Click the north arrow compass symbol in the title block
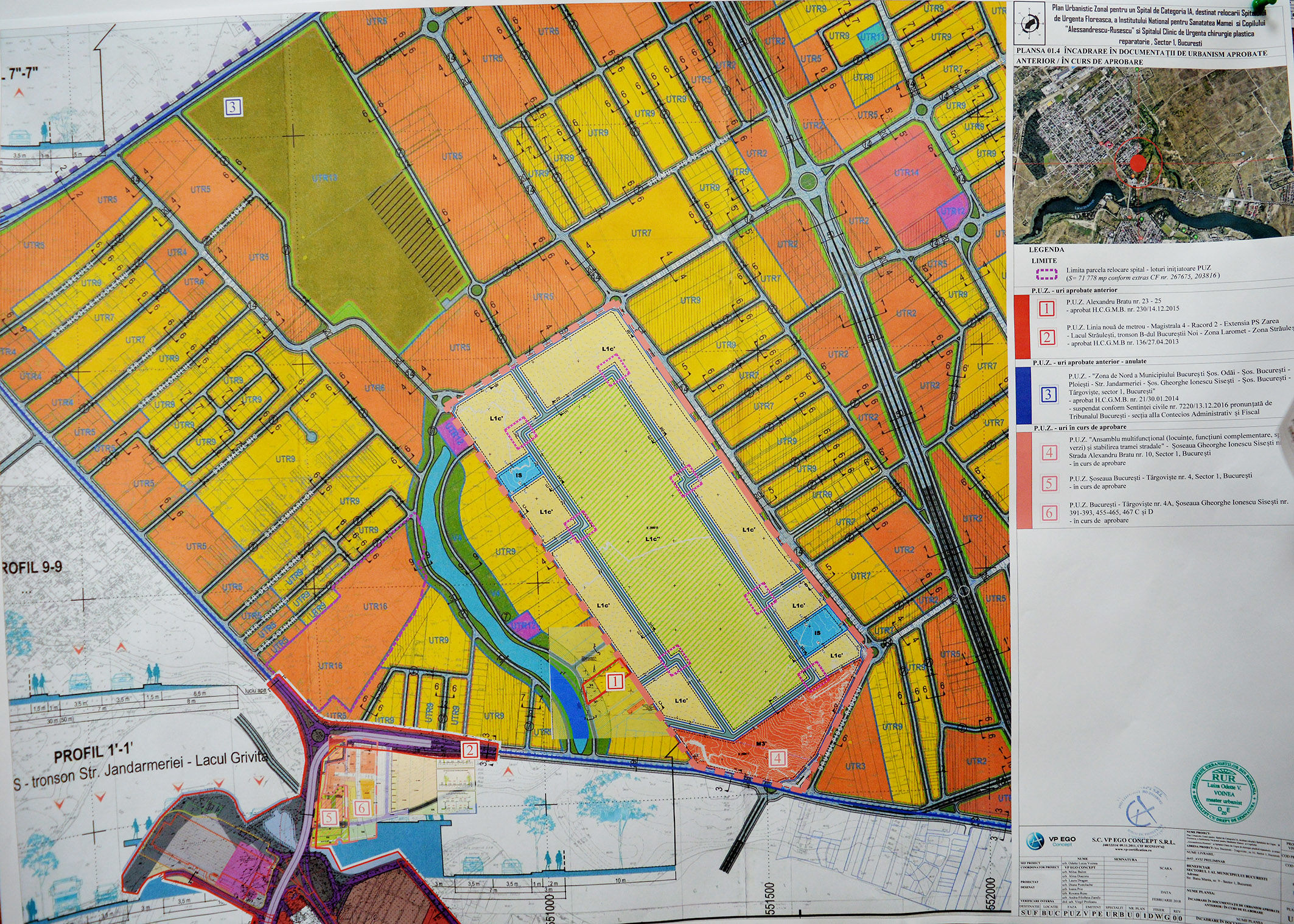This screenshot has width=1294, height=924. pos(1030,25)
